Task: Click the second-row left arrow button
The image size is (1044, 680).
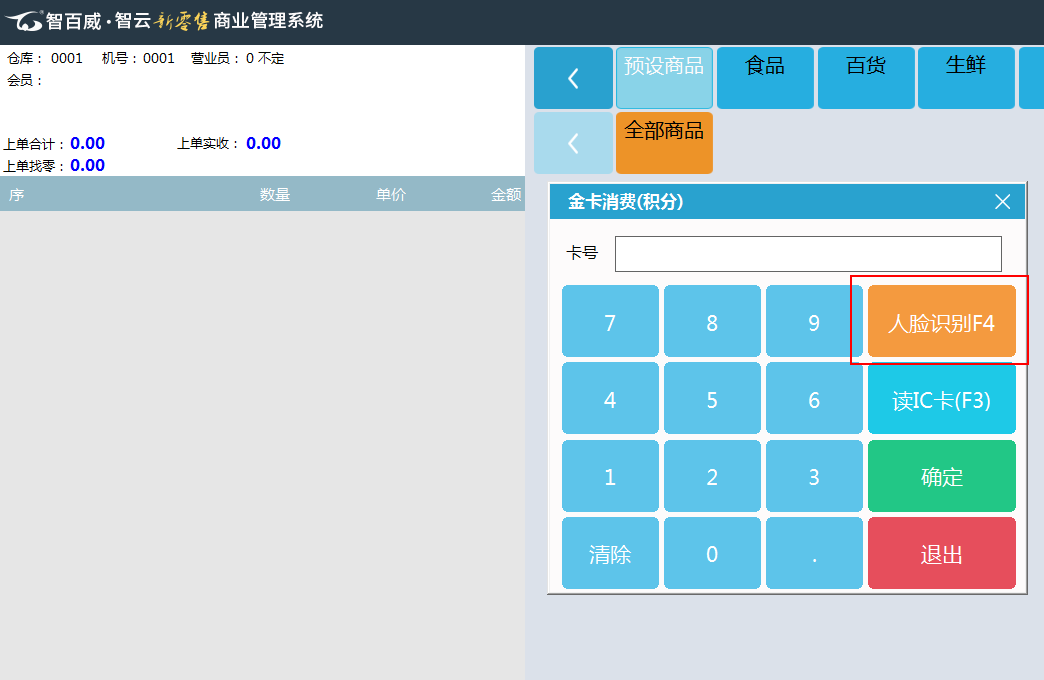Action: 573,143
